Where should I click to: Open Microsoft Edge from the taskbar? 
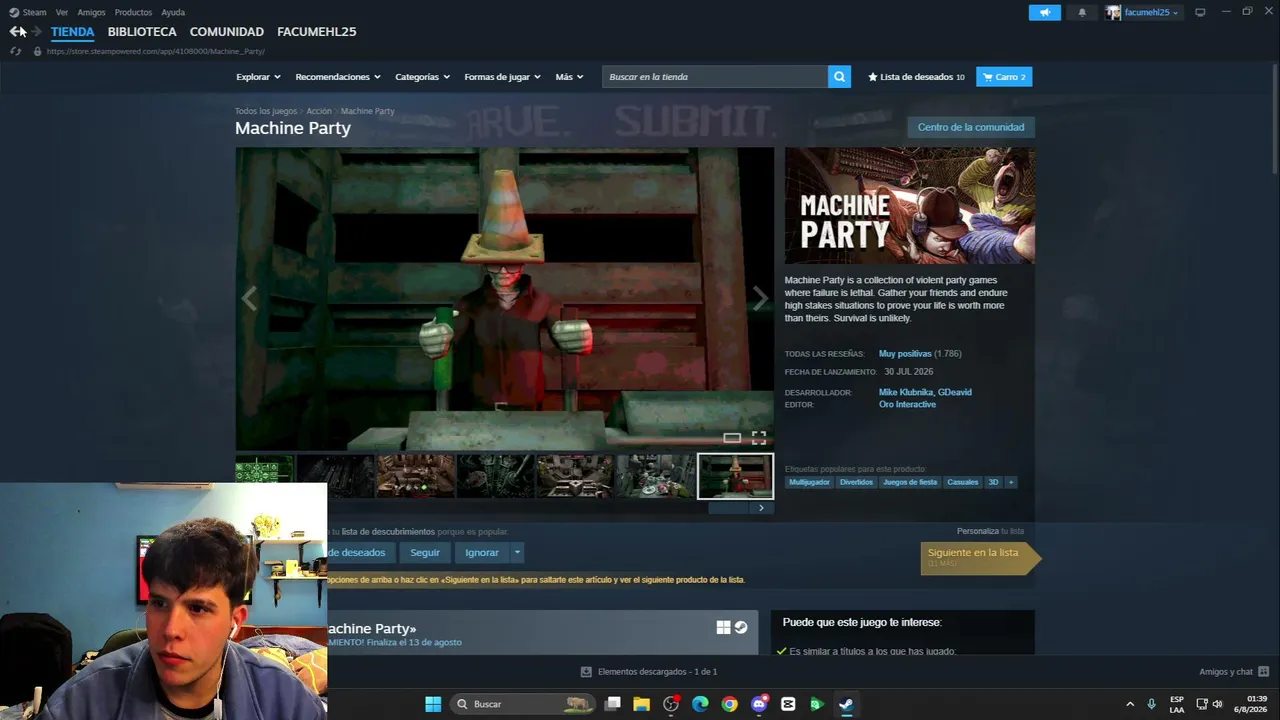point(700,704)
